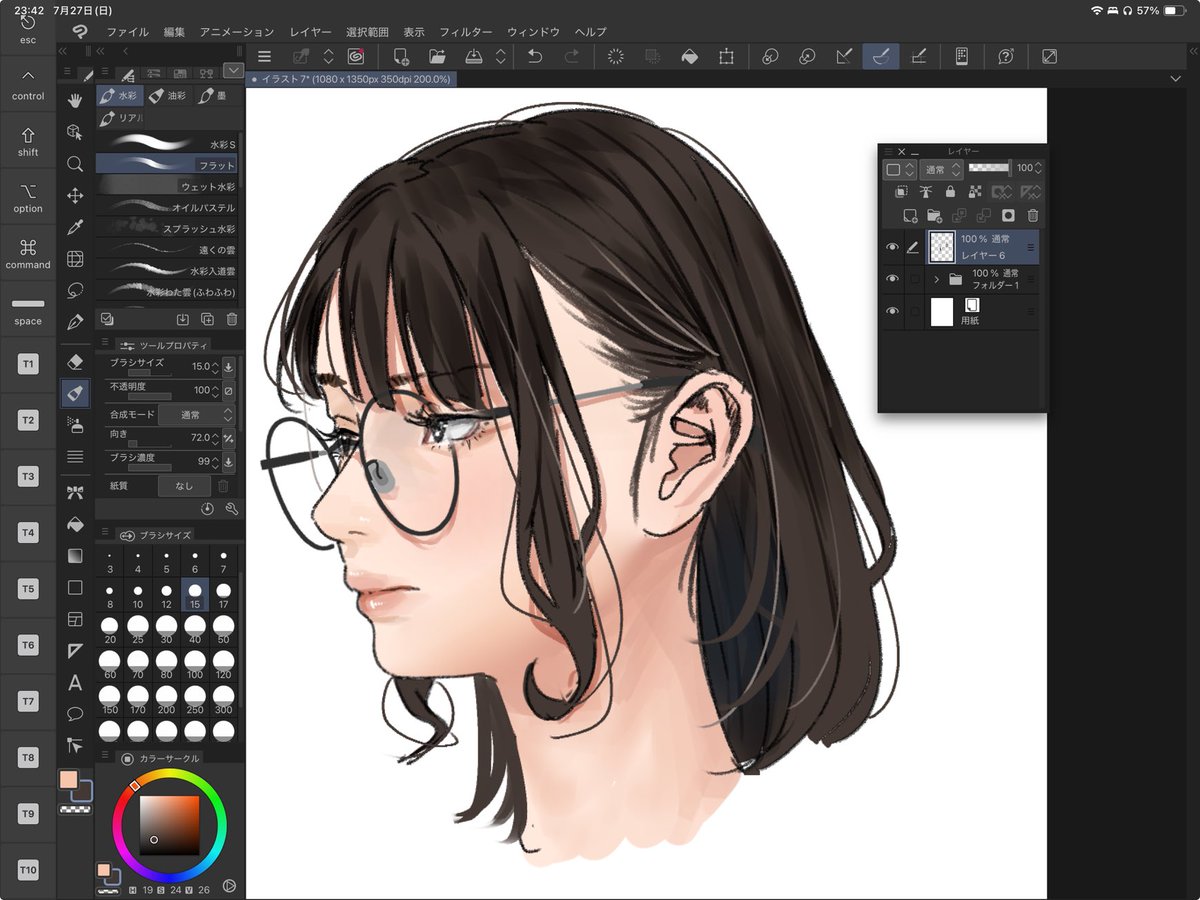Switch to the 油彩 sub tool tab
The image size is (1200, 900).
tap(168, 96)
